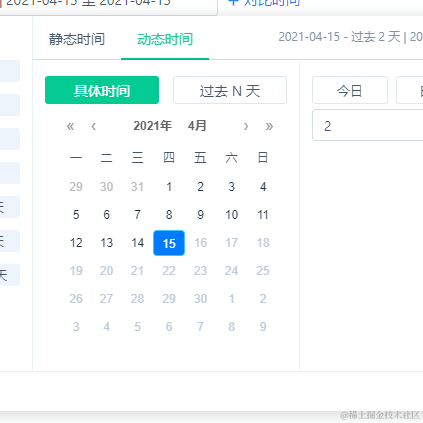Focus the days input showing 2
Viewport: 423px width, 423px height.
click(368, 125)
